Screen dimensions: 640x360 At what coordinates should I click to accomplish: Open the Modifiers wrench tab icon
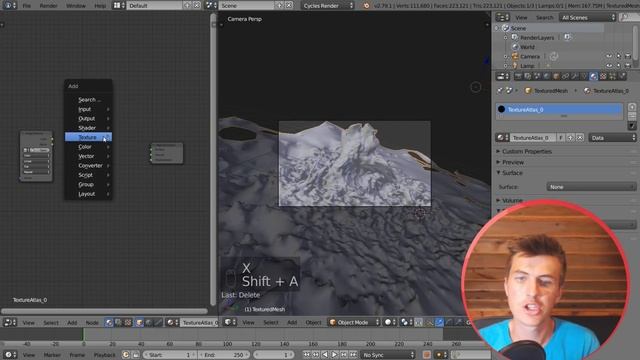click(574, 76)
